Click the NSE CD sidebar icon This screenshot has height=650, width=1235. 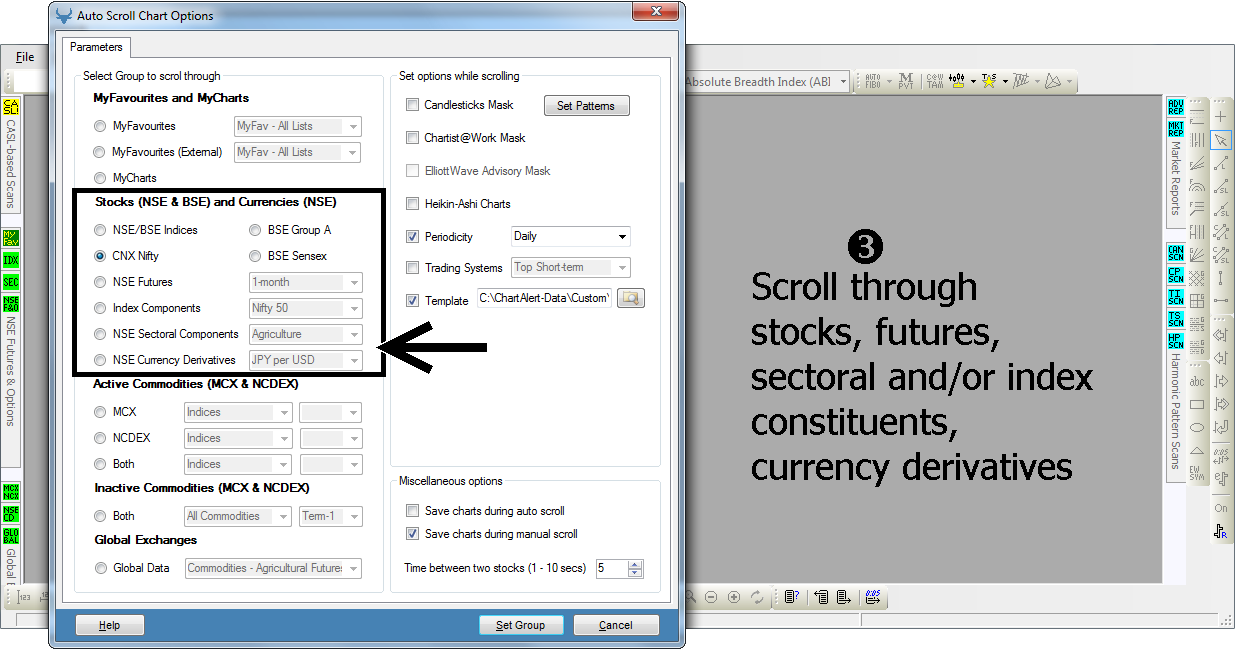(x=11, y=514)
